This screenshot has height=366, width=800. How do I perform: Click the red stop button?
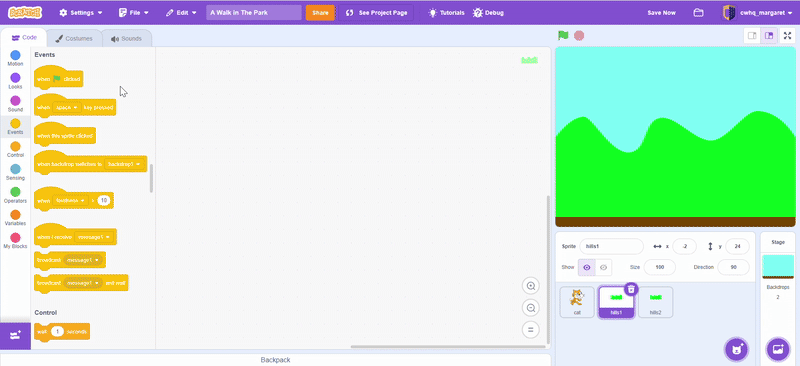pyautogui.click(x=579, y=35)
